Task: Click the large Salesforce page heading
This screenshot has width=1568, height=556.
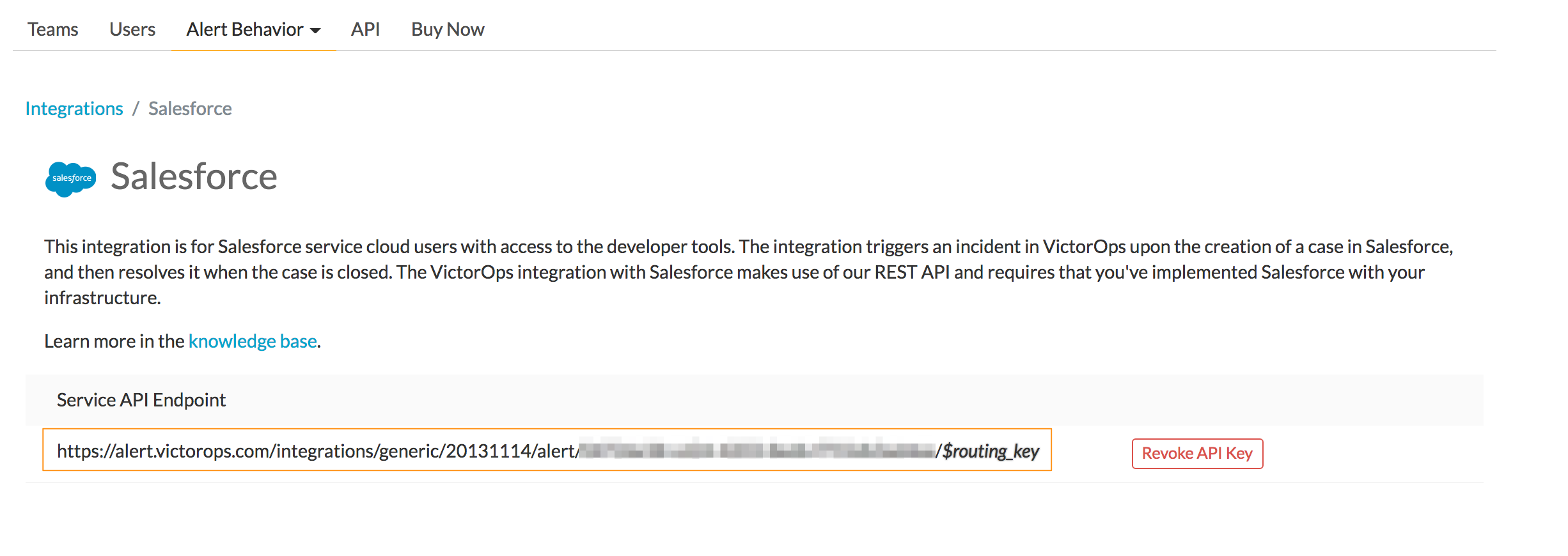Action: point(194,176)
